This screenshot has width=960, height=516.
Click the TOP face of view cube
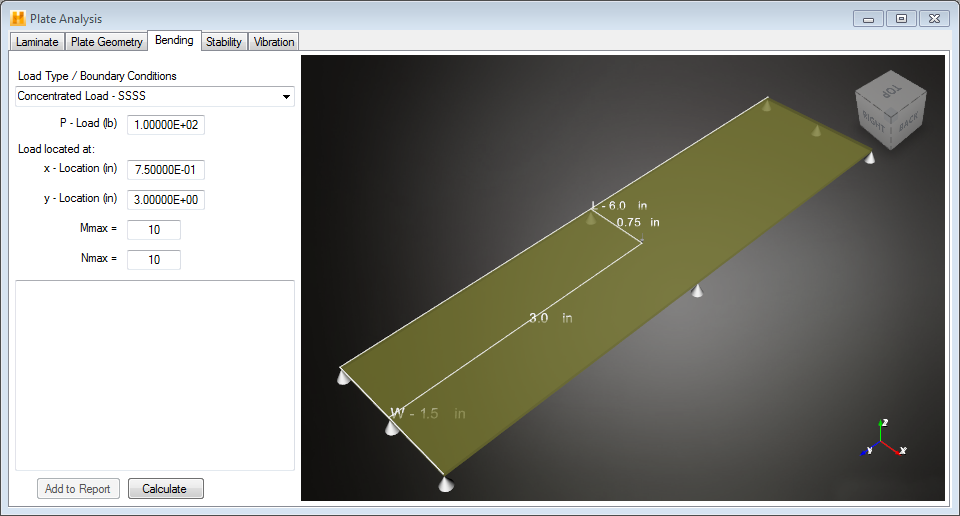tap(891, 92)
